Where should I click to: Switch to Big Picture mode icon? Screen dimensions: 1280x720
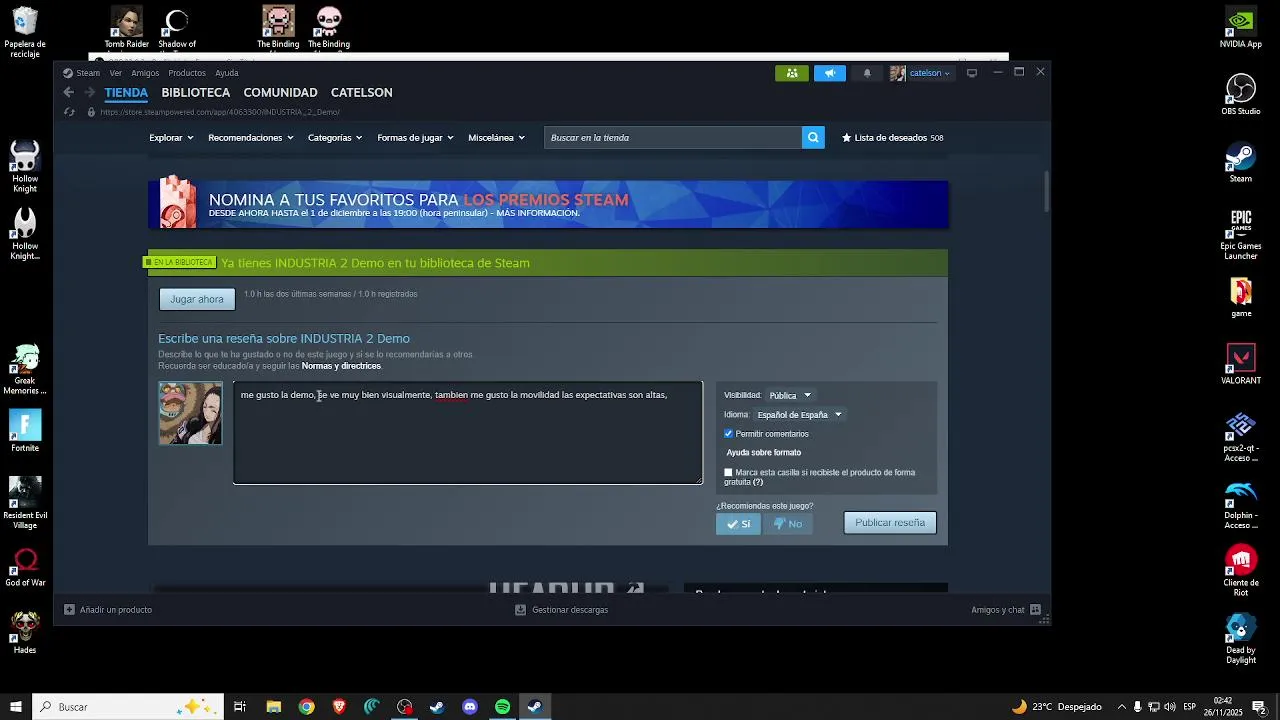(971, 73)
